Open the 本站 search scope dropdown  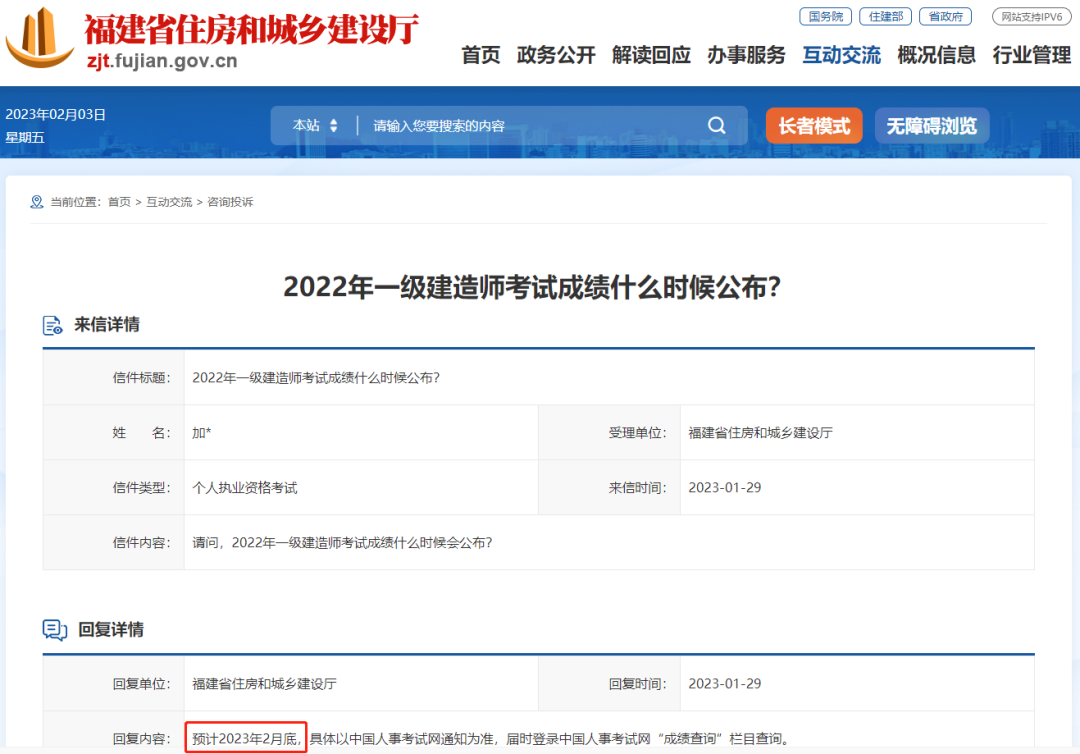pos(316,126)
